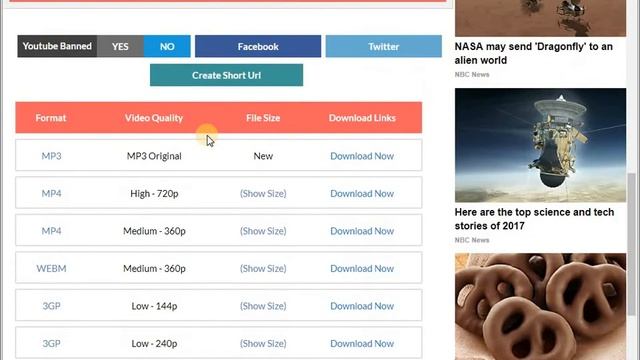Click the 'Low - 240p' quality text
640x360 pixels.
click(154, 344)
